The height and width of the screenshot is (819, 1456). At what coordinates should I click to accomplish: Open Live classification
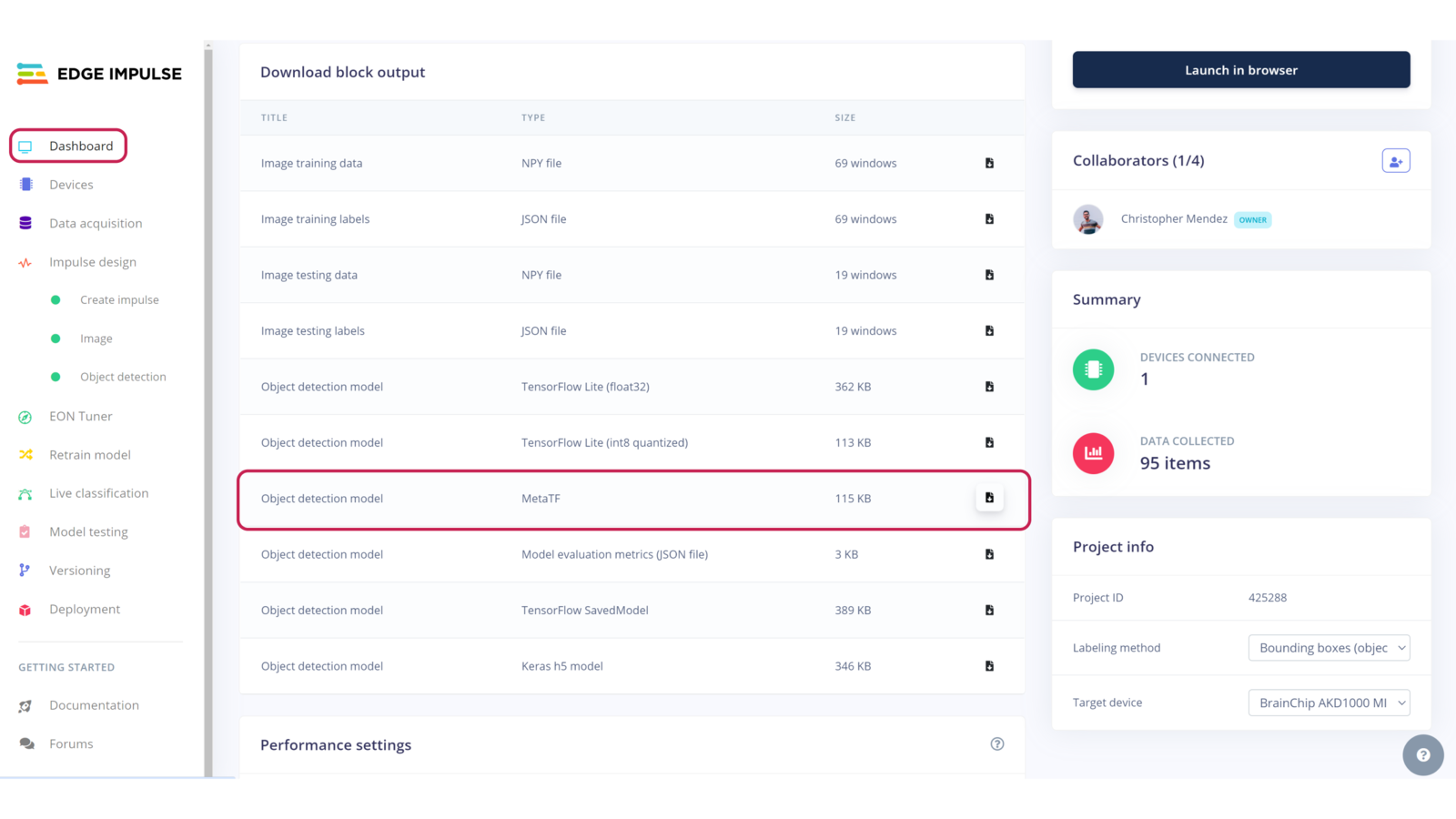[99, 493]
